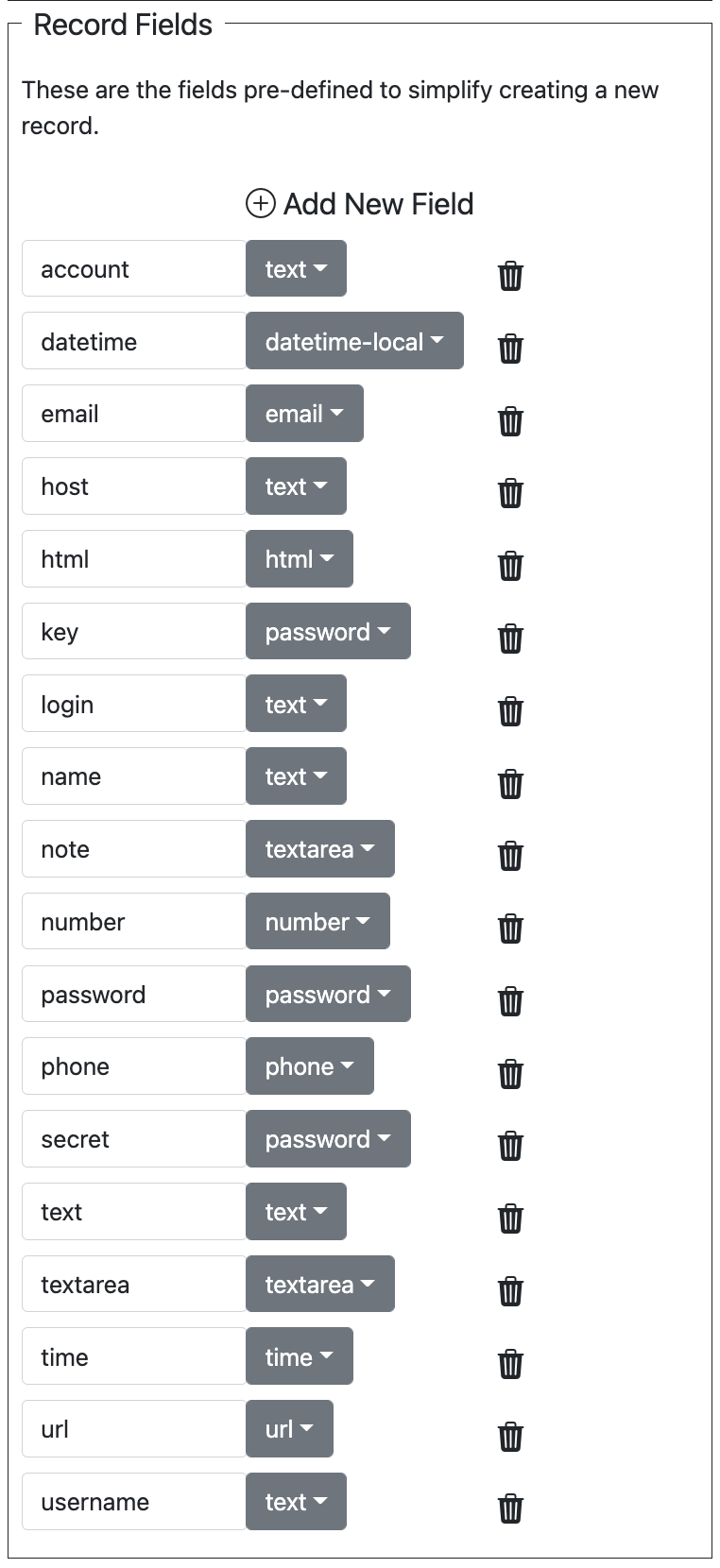
Task: Open the number type dropdown
Action: [x=317, y=921]
